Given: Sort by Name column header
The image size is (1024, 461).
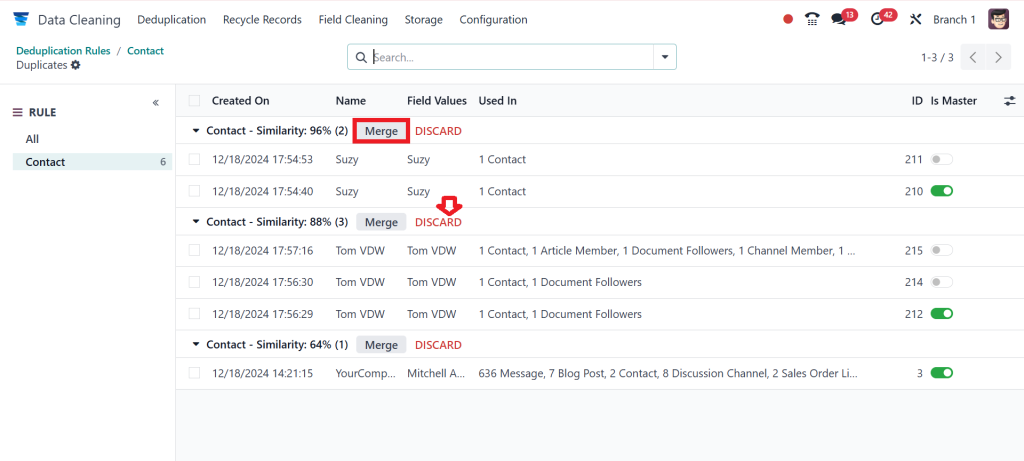Looking at the screenshot, I should (x=351, y=101).
